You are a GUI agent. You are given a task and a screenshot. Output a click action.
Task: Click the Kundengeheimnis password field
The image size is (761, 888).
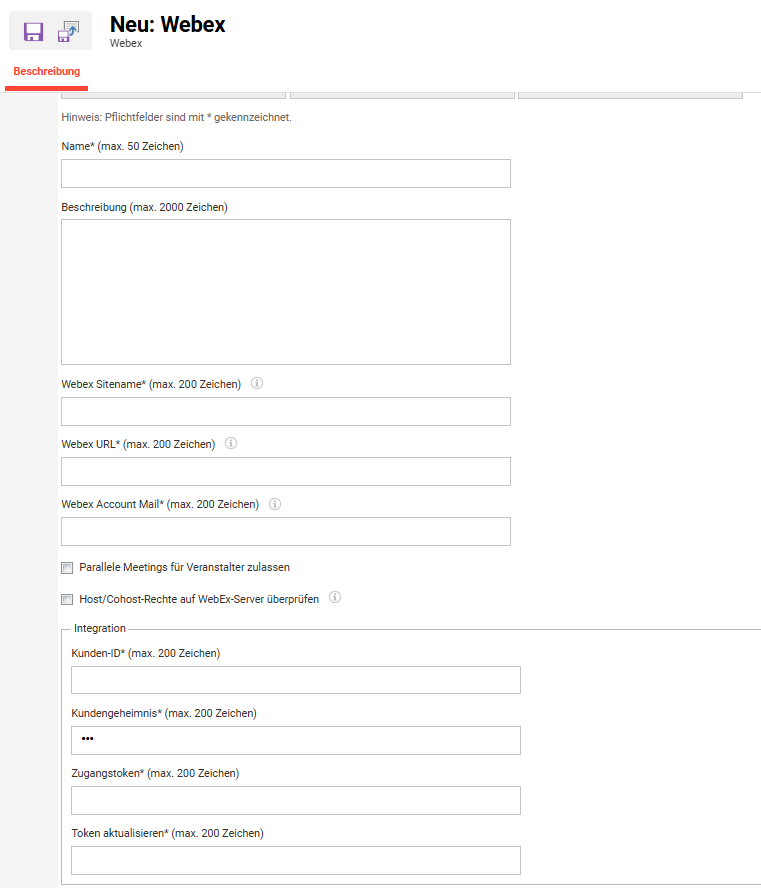click(x=296, y=740)
